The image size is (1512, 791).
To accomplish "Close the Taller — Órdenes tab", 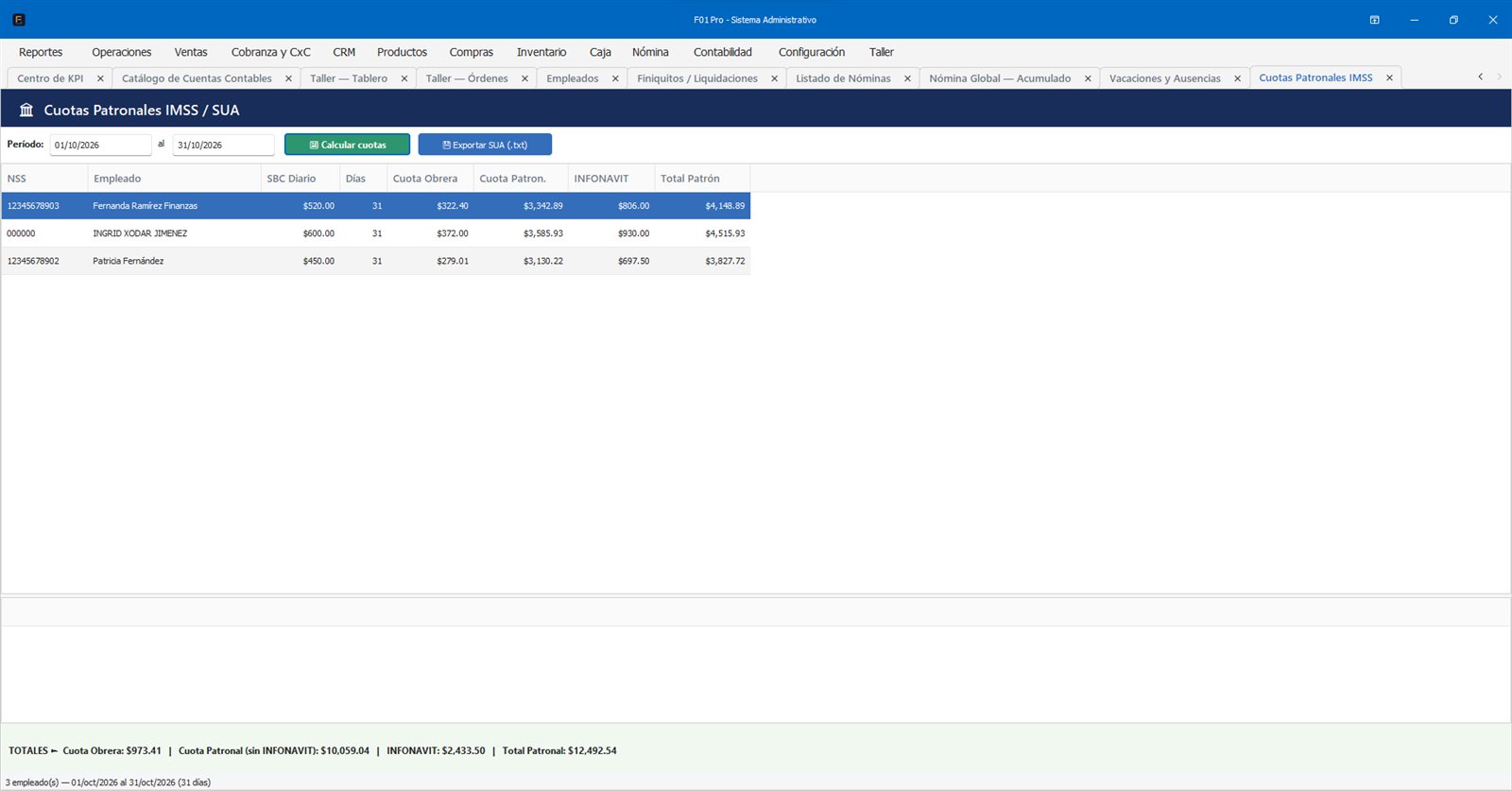I will 524,78.
